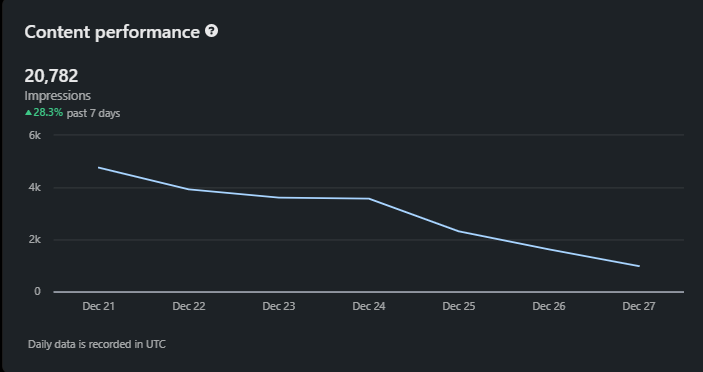Click the line's data point above Dec 21

pyautogui.click(x=99, y=168)
